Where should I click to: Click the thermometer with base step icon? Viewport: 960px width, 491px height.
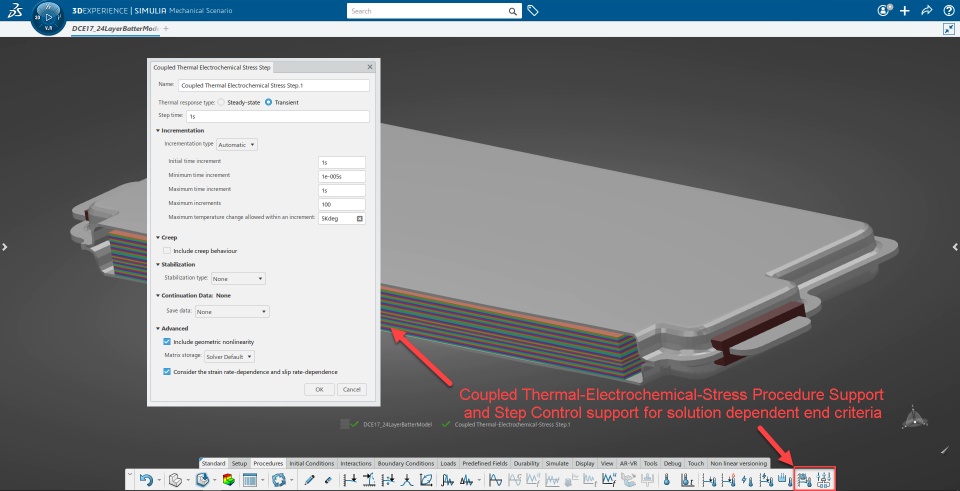[687, 481]
